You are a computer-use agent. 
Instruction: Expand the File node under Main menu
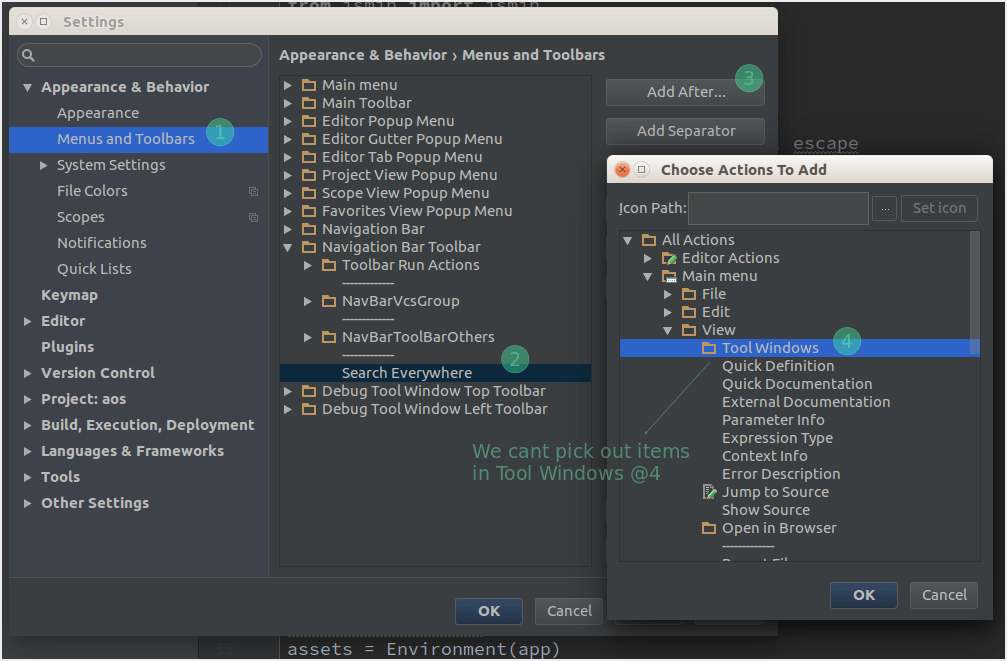click(667, 293)
